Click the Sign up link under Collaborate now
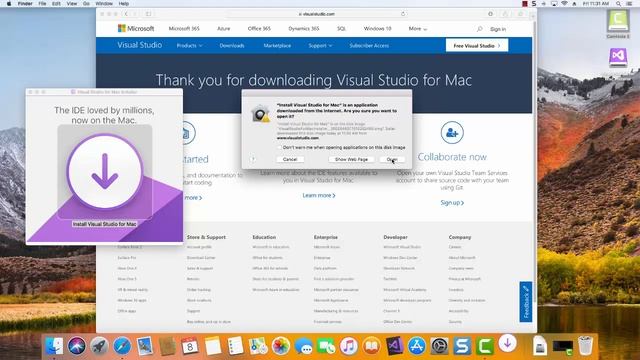This screenshot has width=640, height=360. (452, 202)
